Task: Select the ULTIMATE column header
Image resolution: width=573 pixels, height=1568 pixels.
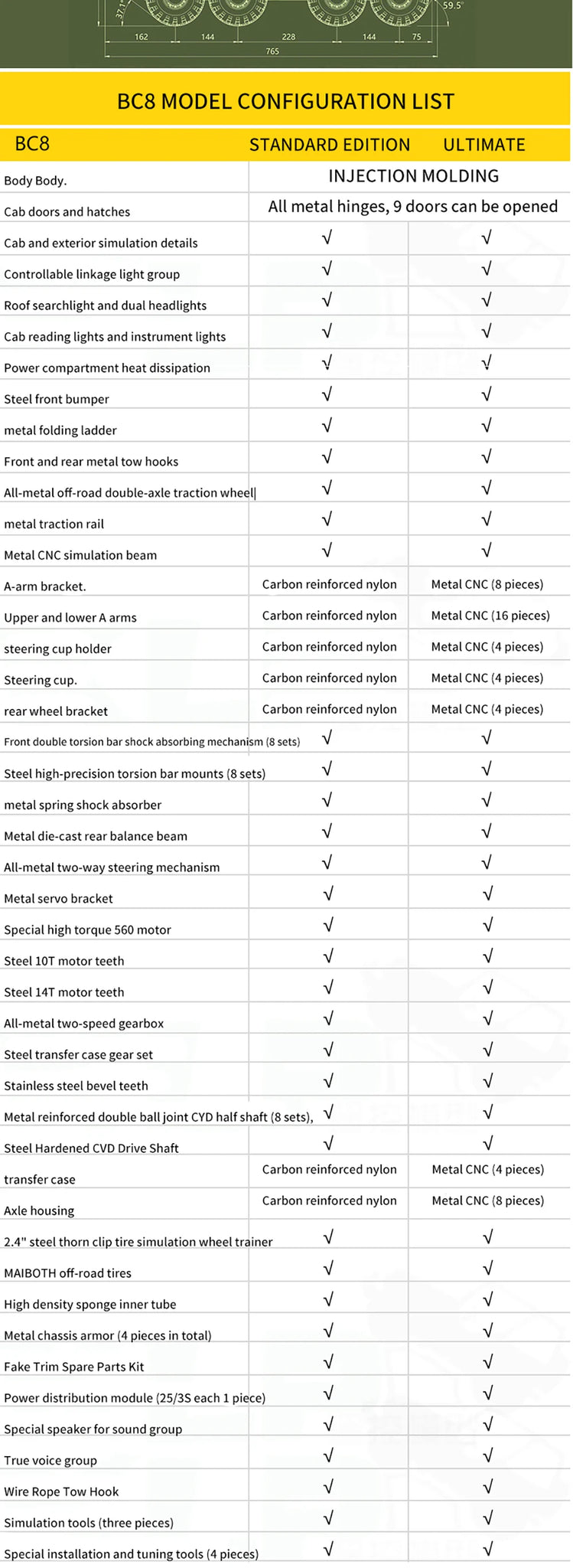Action: tap(483, 145)
